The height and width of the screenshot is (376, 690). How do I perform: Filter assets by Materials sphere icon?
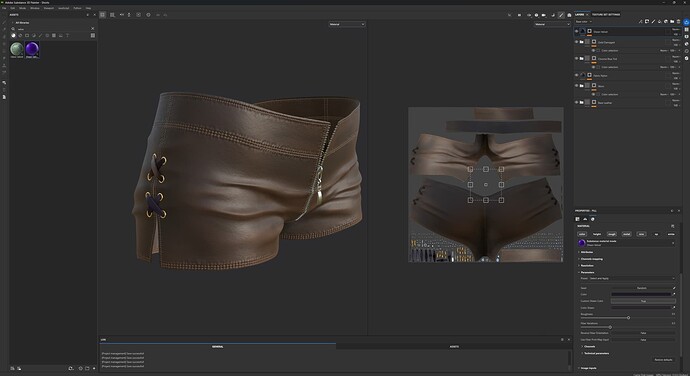pyautogui.click(x=13, y=35)
